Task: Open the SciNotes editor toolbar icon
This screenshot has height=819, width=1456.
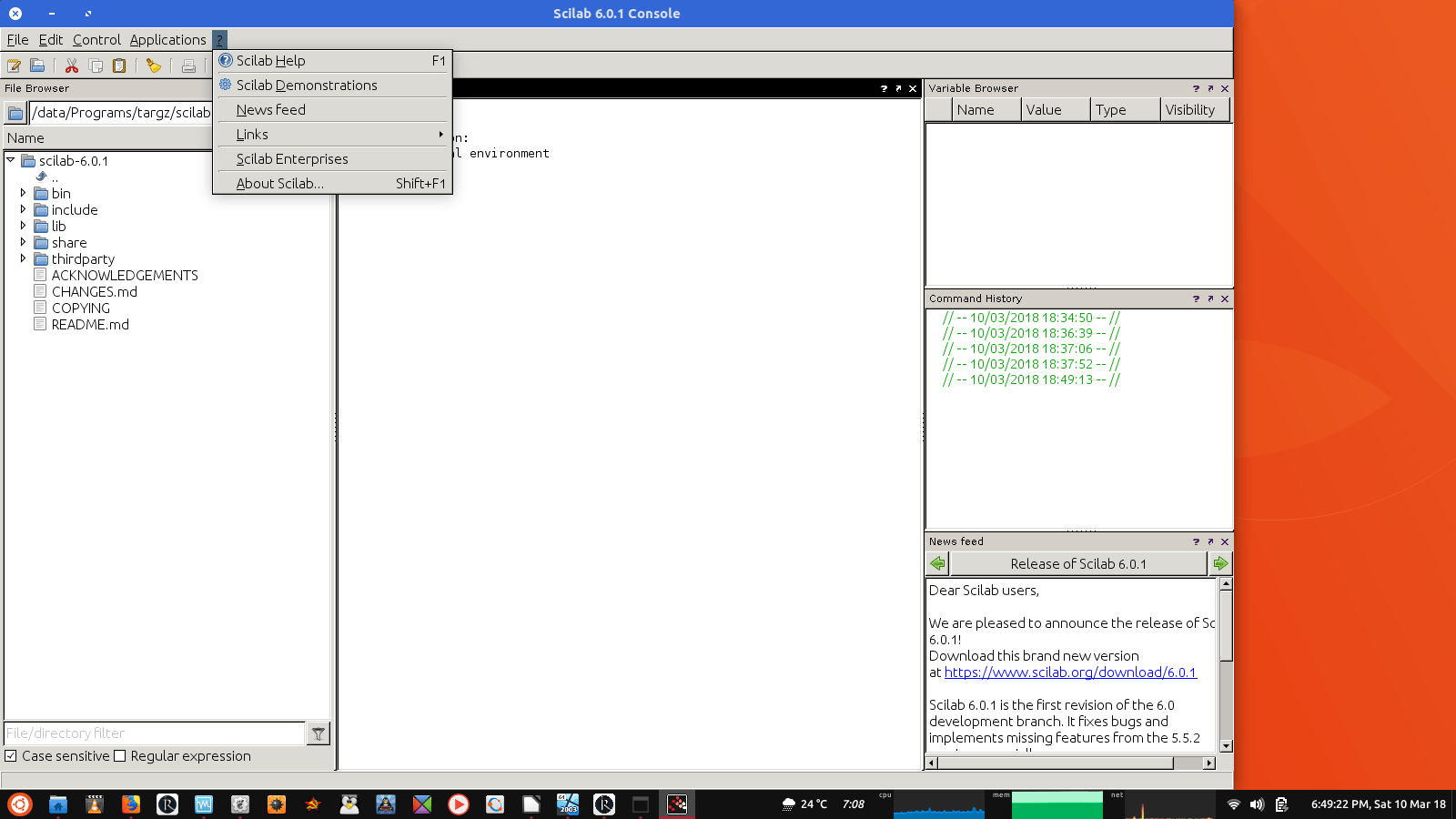Action: 15,66
